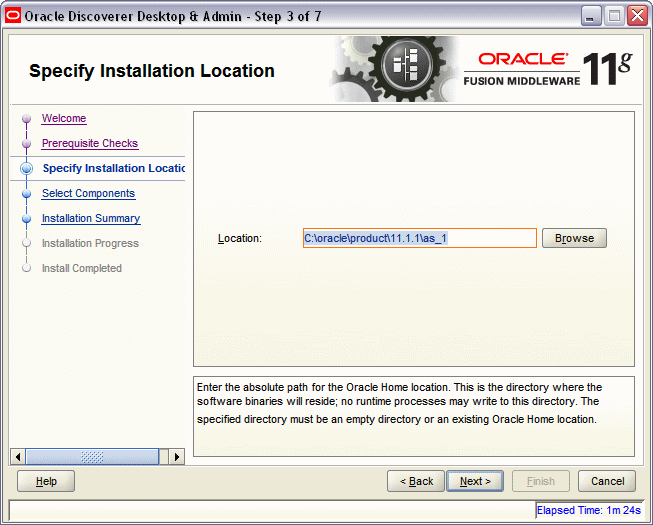Click the Install Completed step label
653x525 pixels.
(82, 268)
